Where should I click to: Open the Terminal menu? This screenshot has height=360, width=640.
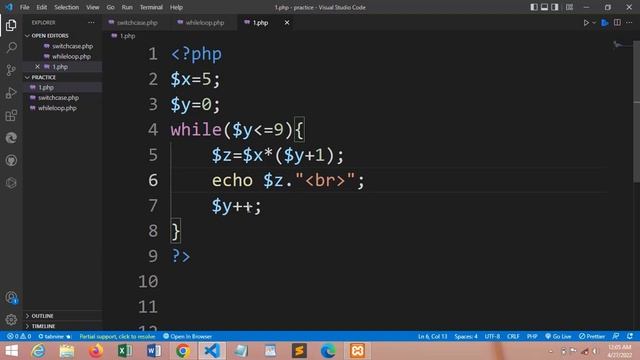(x=151, y=7)
